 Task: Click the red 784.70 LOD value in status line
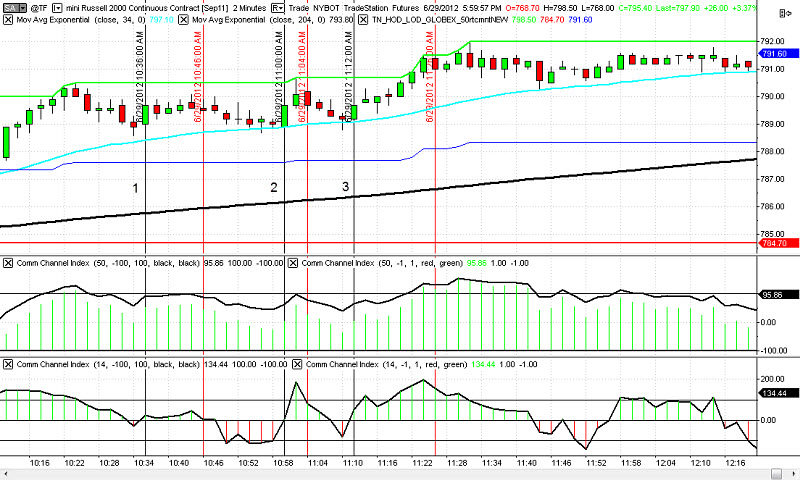(552, 20)
